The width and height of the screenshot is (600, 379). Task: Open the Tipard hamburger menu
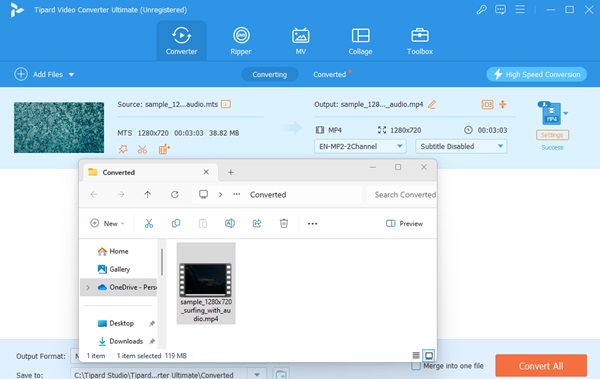[x=520, y=9]
